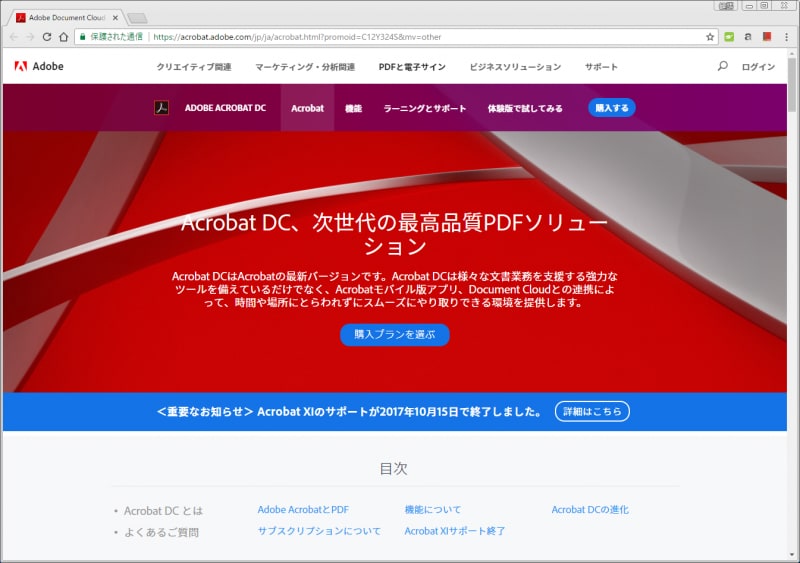Click the scrollbar up arrow
The image size is (800, 563).
tap(792, 53)
